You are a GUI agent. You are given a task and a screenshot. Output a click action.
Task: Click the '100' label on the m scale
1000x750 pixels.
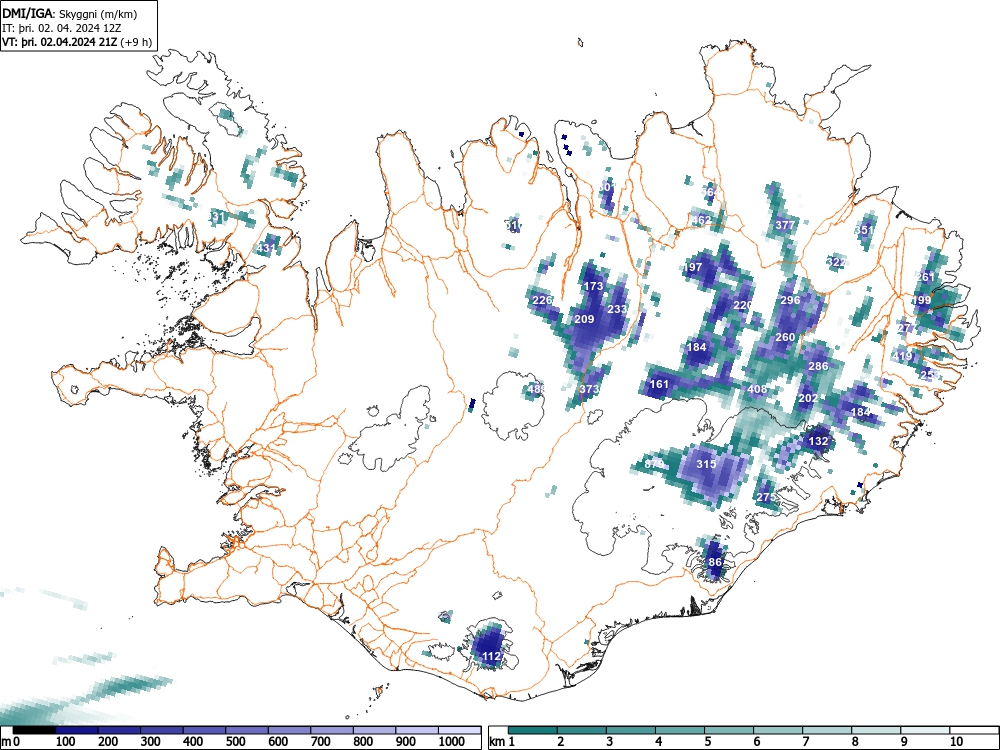pos(66,742)
